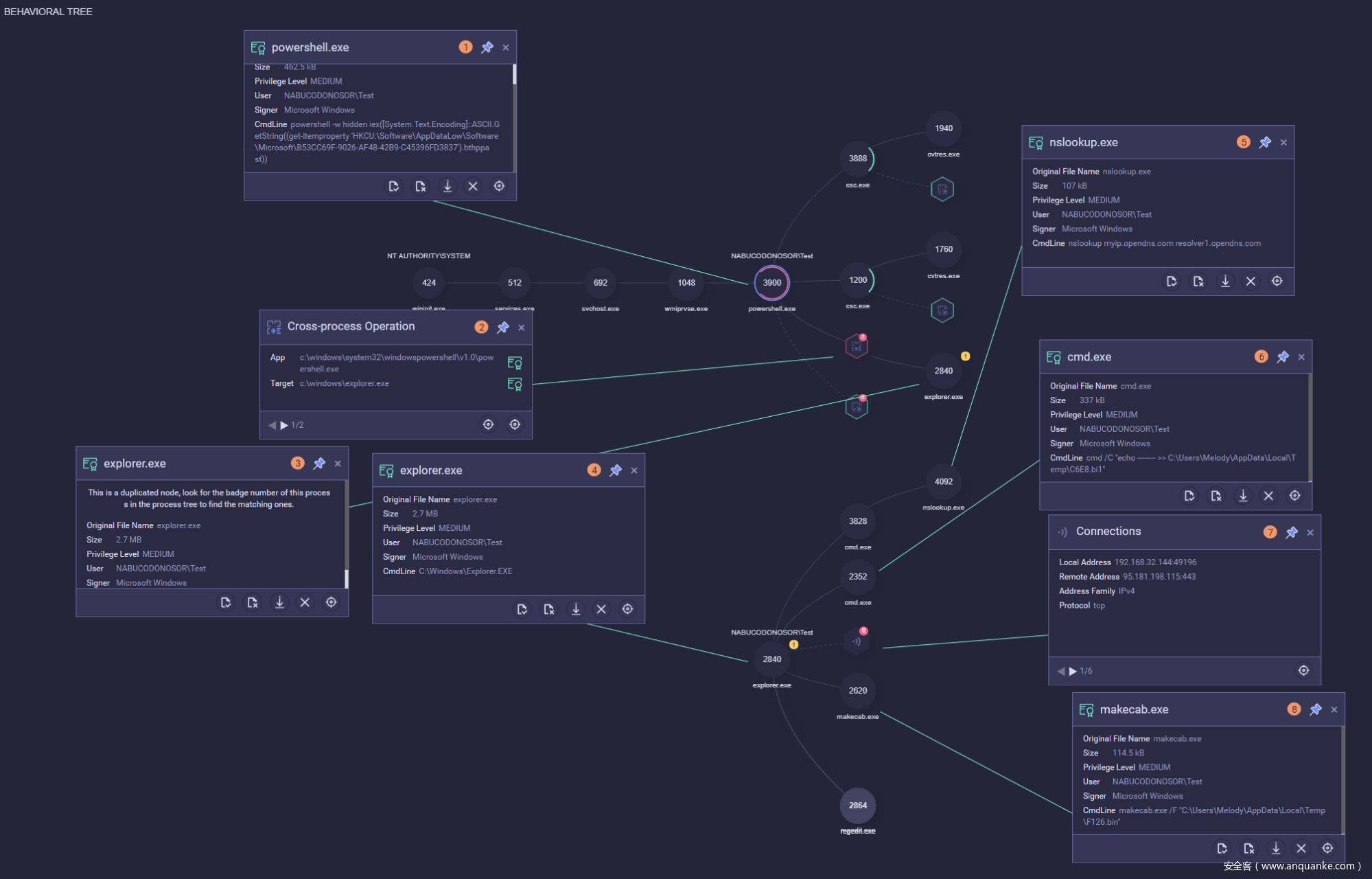Viewport: 1372px width, 879px height.
Task: Click locate-target icon in nslookup.exe card
Action: click(x=1277, y=281)
